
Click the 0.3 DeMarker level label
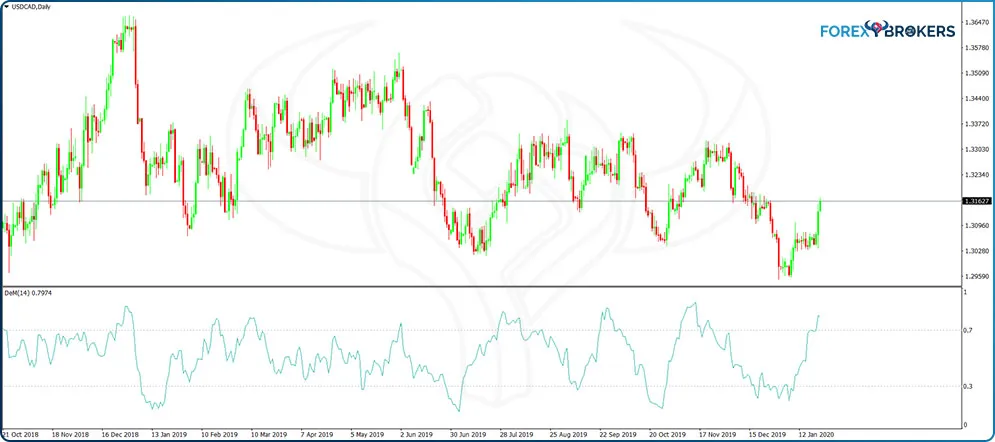[965, 385]
